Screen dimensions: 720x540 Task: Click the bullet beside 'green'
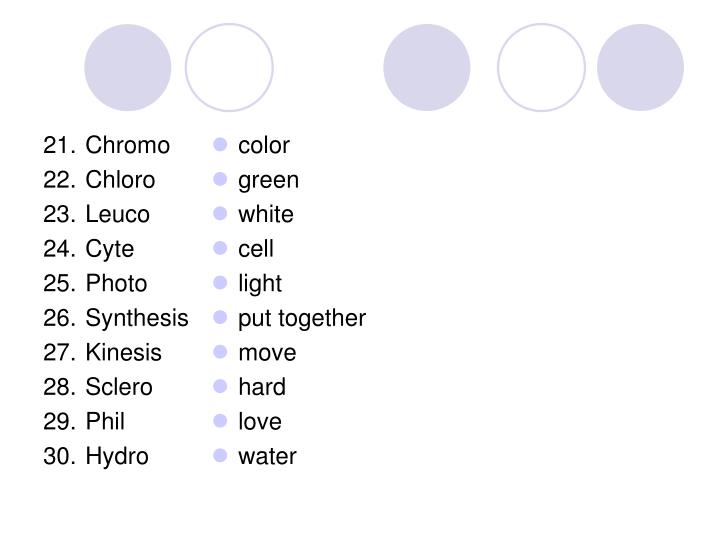pyautogui.click(x=220, y=179)
